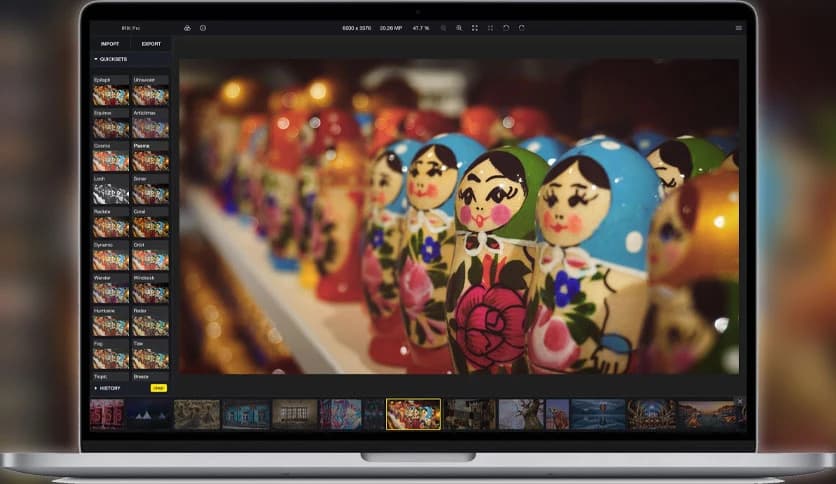Image resolution: width=836 pixels, height=484 pixels.
Task: Click the image dimensions readout in toolbar
Action: [x=357, y=28]
